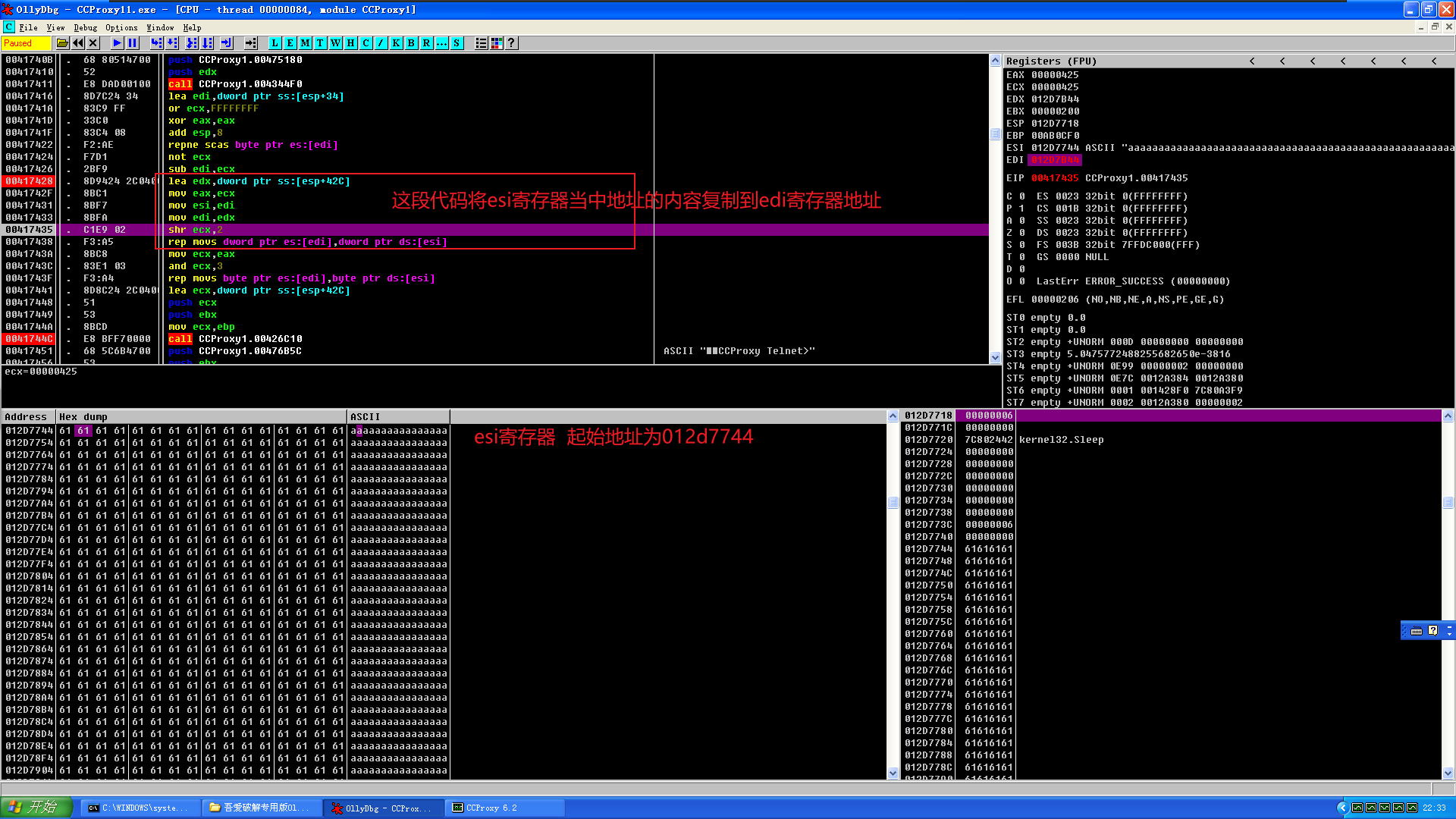Show the Log window with the L button

[275, 43]
